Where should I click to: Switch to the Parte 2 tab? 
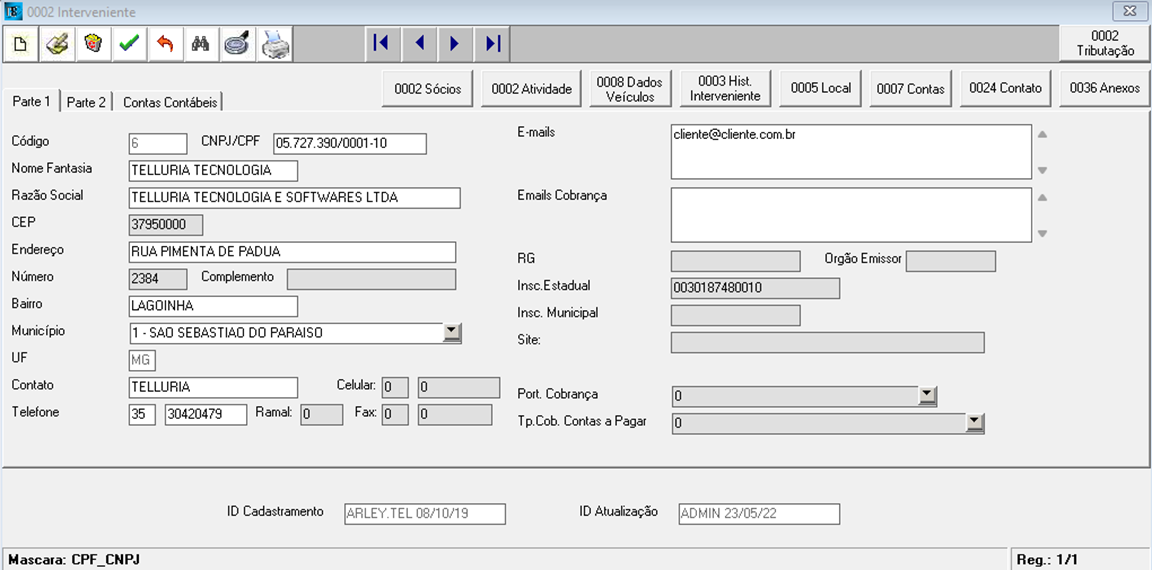86,102
